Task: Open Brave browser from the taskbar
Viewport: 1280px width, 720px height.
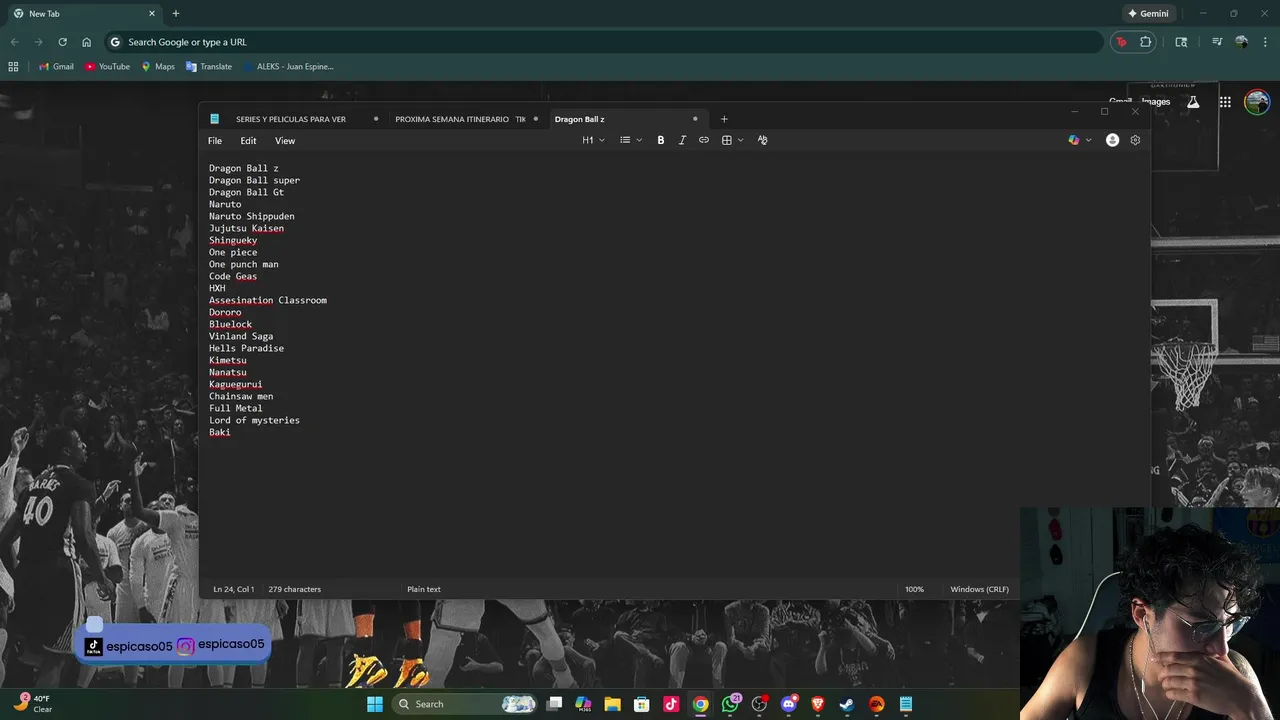Action: [x=818, y=704]
